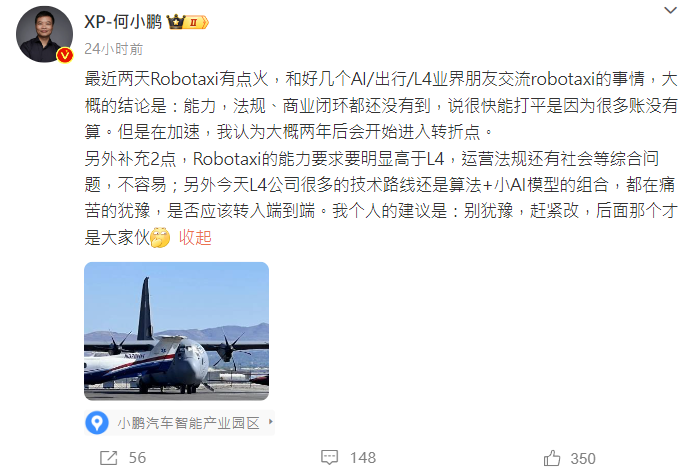The image size is (692, 473).
Task: Open XP-何小鹏 profile avatar
Action: (44, 34)
